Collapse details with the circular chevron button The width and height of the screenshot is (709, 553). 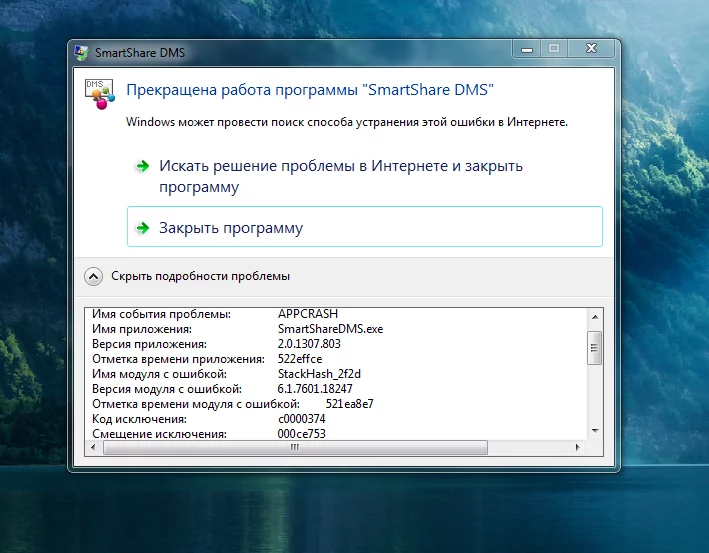94,276
